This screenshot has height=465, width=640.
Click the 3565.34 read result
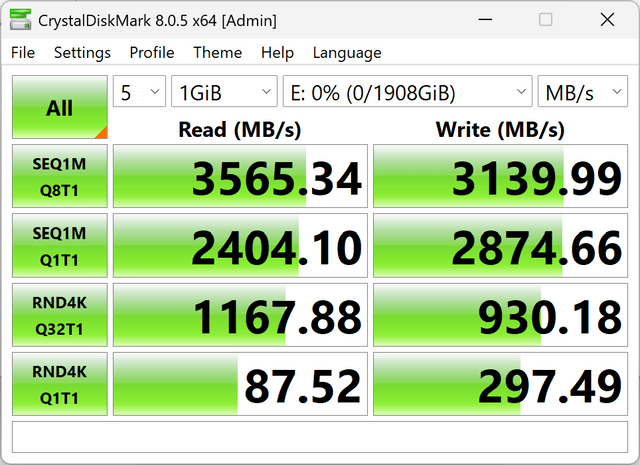(240, 176)
